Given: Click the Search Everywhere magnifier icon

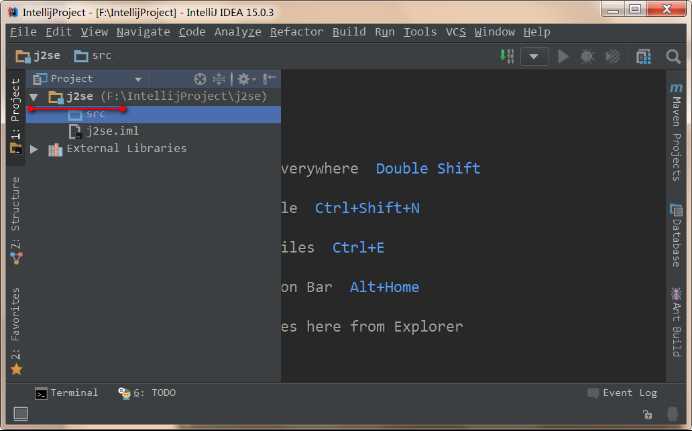Looking at the screenshot, I should point(673,56).
